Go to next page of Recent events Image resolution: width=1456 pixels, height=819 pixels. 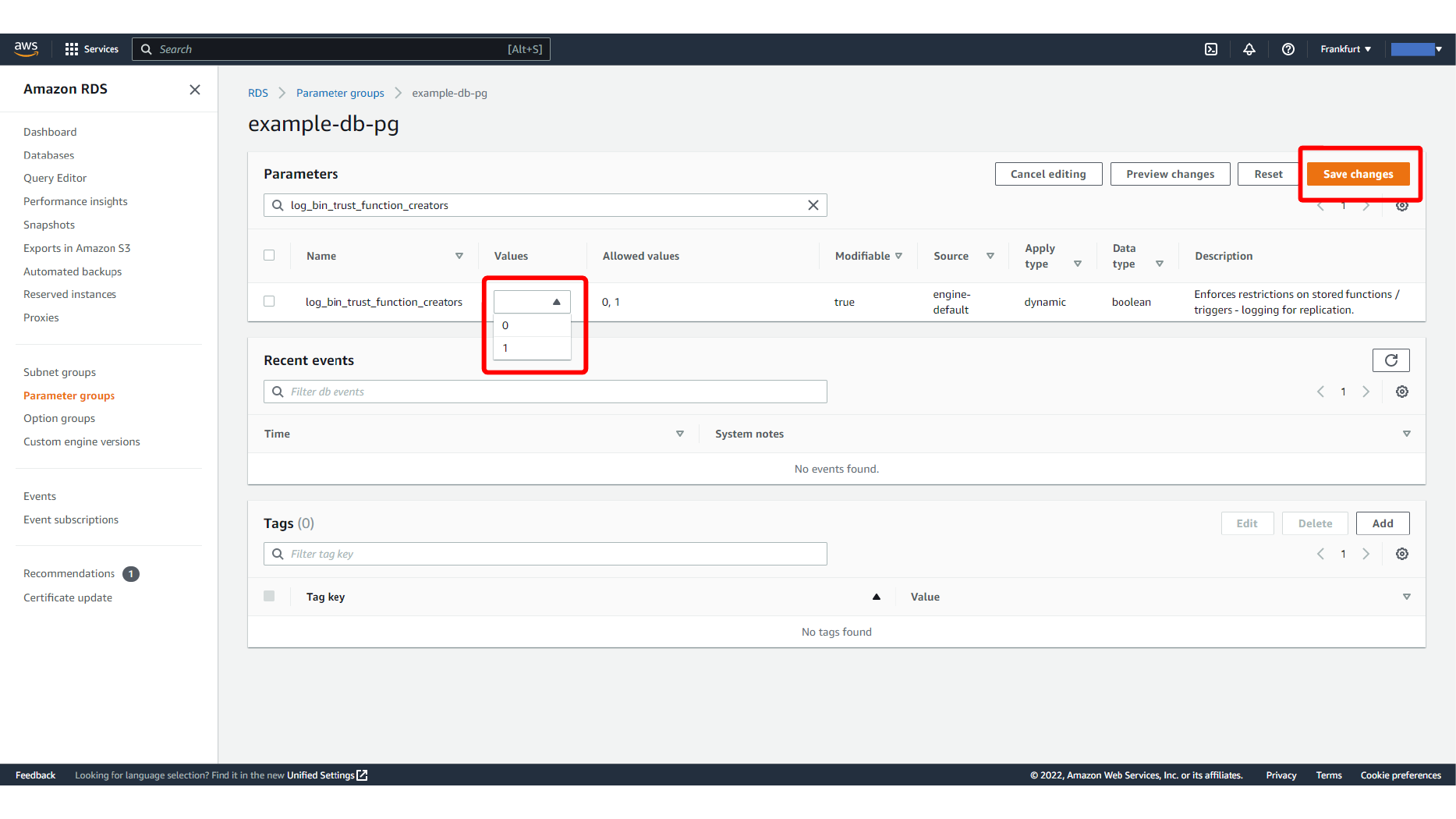point(1366,392)
